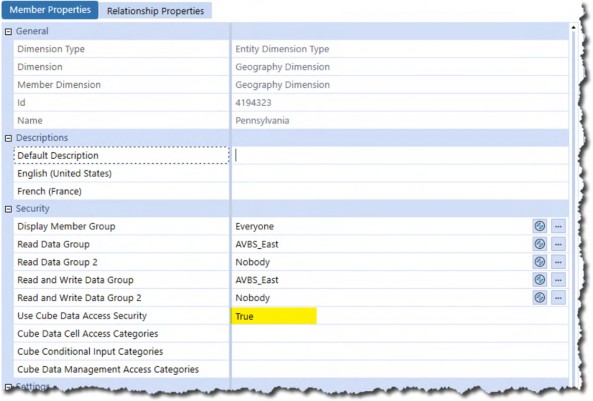
Task: Open the ellipsis browse for Read and Write Data Group 2
Action: click(x=558, y=297)
